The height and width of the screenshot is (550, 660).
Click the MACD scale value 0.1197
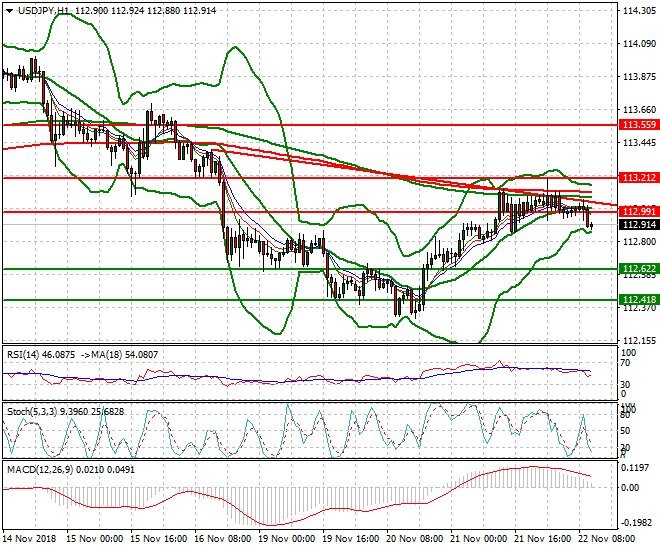pos(635,468)
